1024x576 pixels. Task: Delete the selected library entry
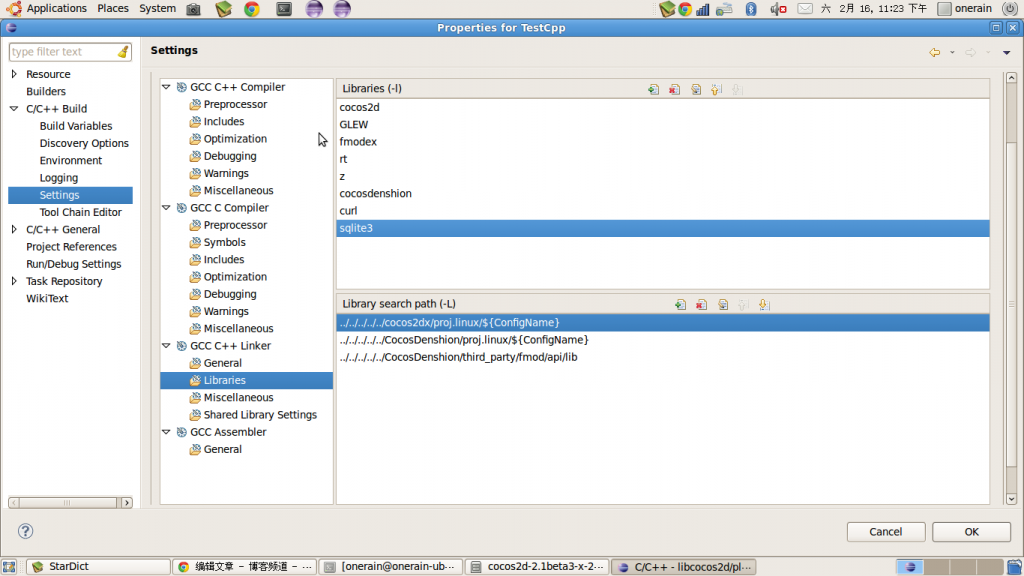click(675, 89)
